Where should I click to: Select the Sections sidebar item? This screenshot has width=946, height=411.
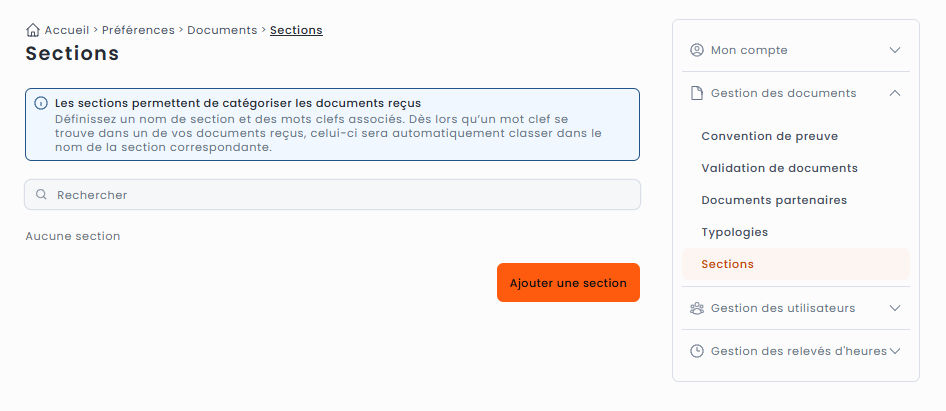click(728, 264)
